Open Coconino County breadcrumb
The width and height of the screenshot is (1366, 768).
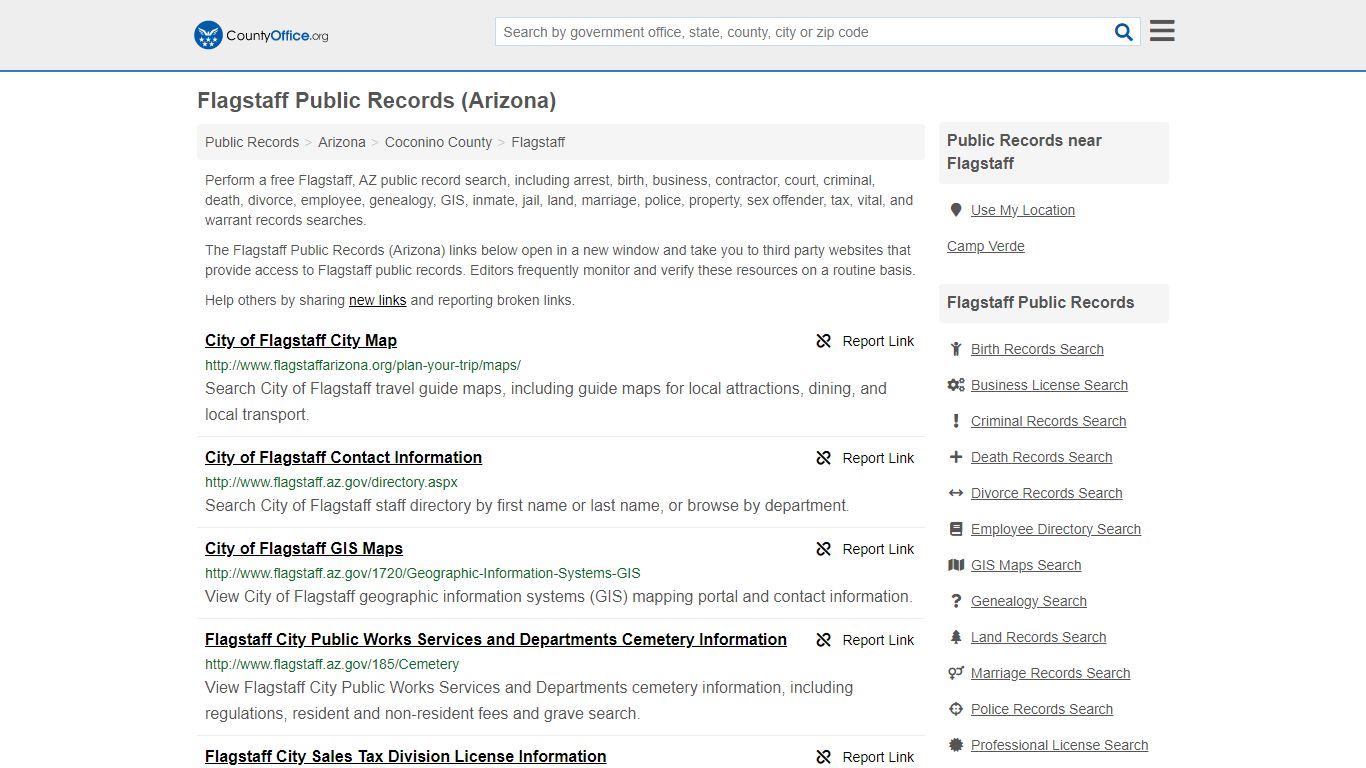[x=438, y=142]
